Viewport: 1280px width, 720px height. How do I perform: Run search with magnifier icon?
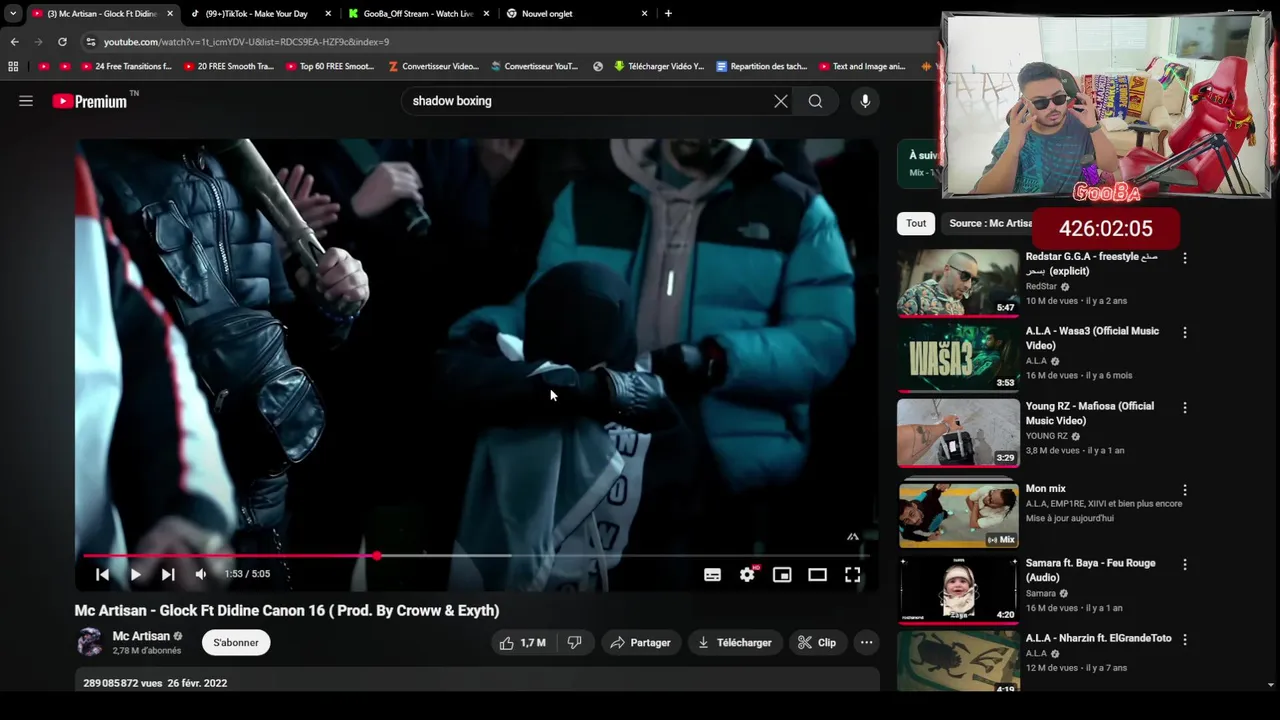pos(816,101)
